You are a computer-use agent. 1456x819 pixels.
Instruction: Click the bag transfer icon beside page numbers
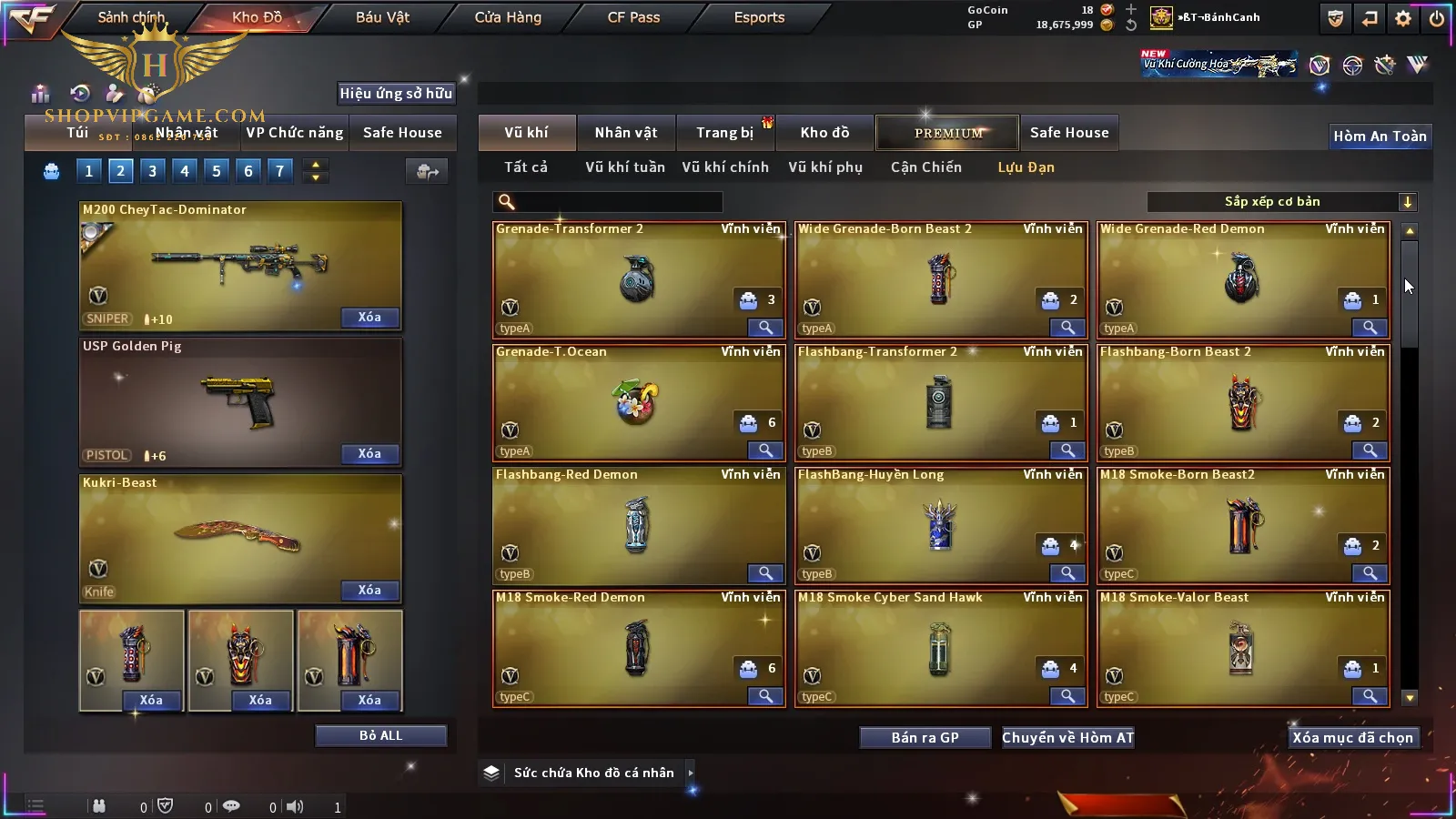click(x=427, y=171)
